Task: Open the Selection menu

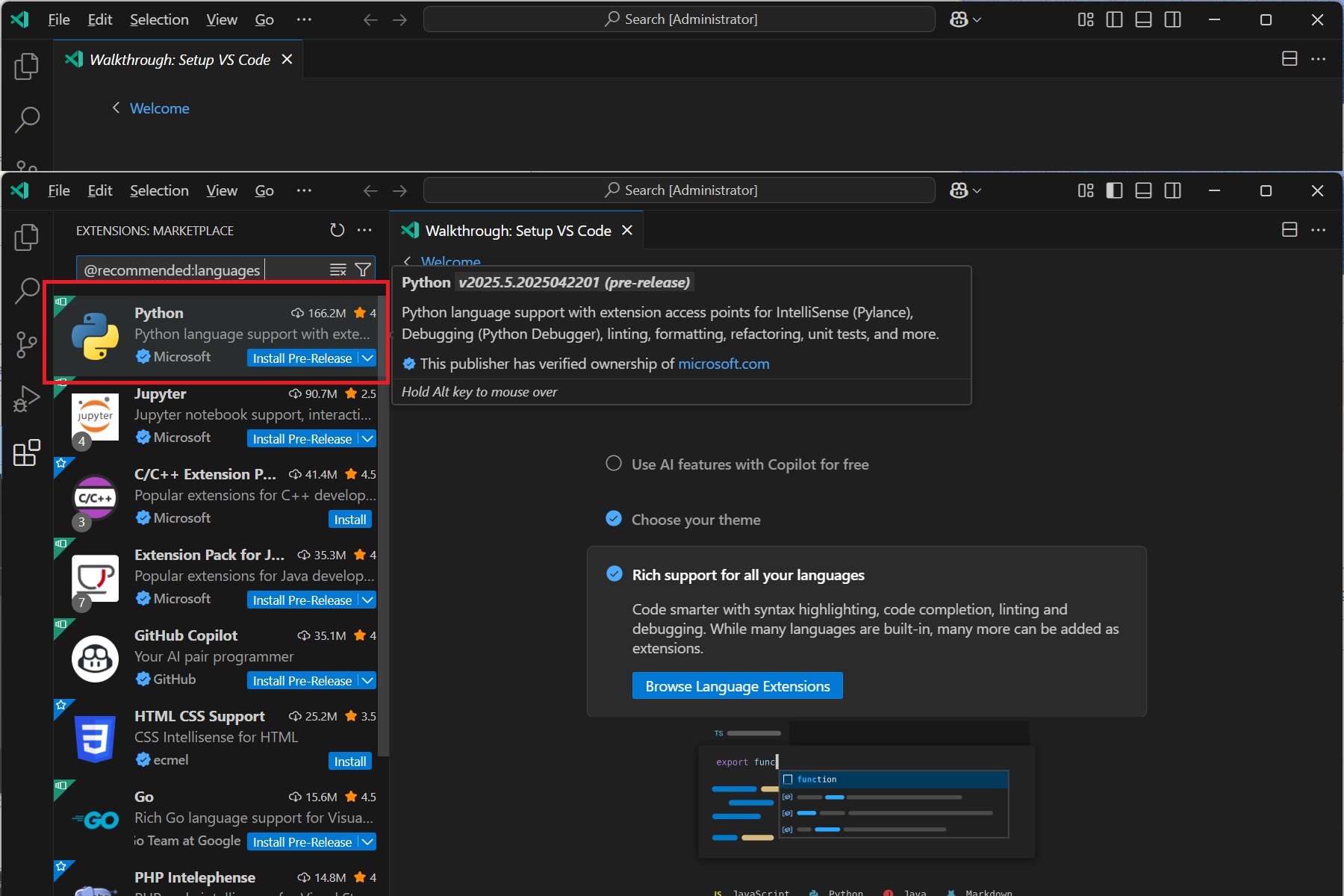Action: (x=159, y=190)
